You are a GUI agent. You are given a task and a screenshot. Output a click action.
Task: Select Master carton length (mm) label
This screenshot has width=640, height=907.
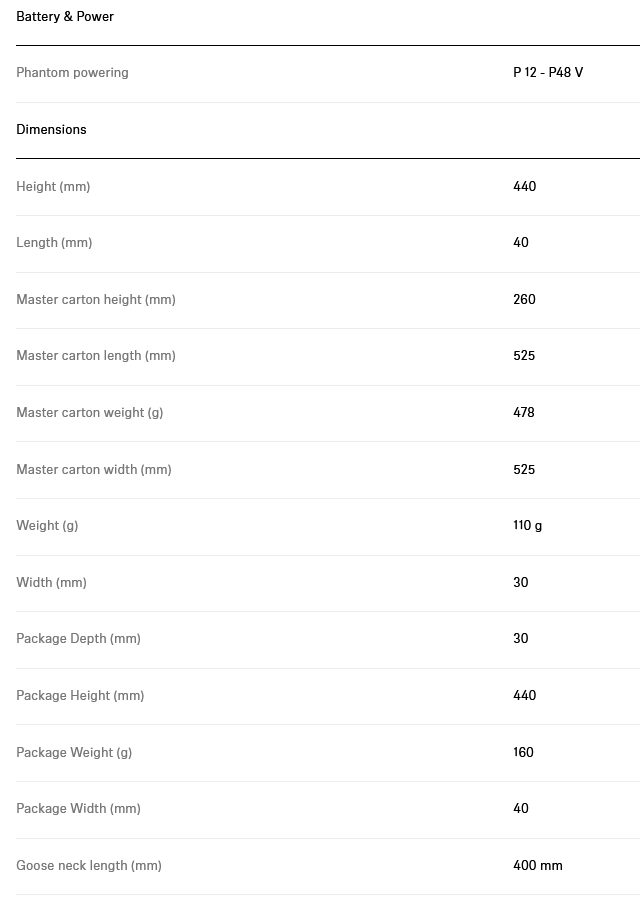96,356
